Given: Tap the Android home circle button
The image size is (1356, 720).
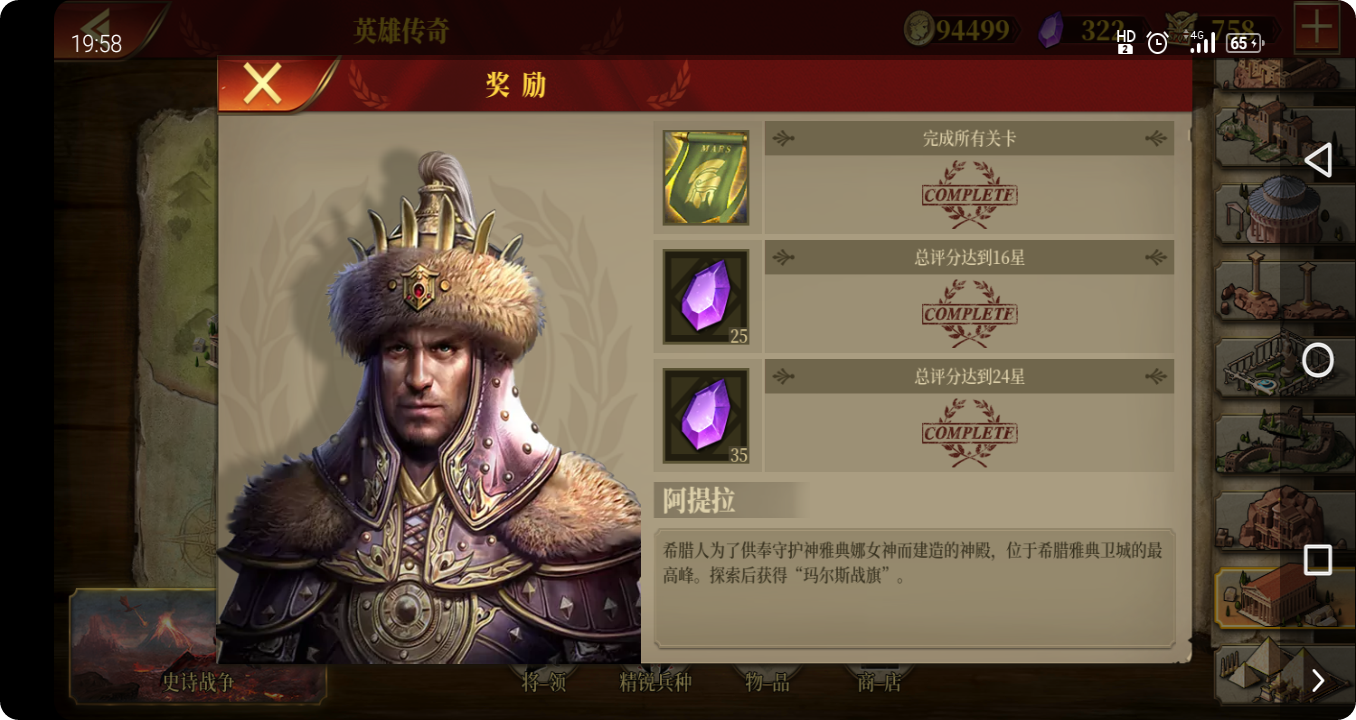Looking at the screenshot, I should click(x=1318, y=359).
